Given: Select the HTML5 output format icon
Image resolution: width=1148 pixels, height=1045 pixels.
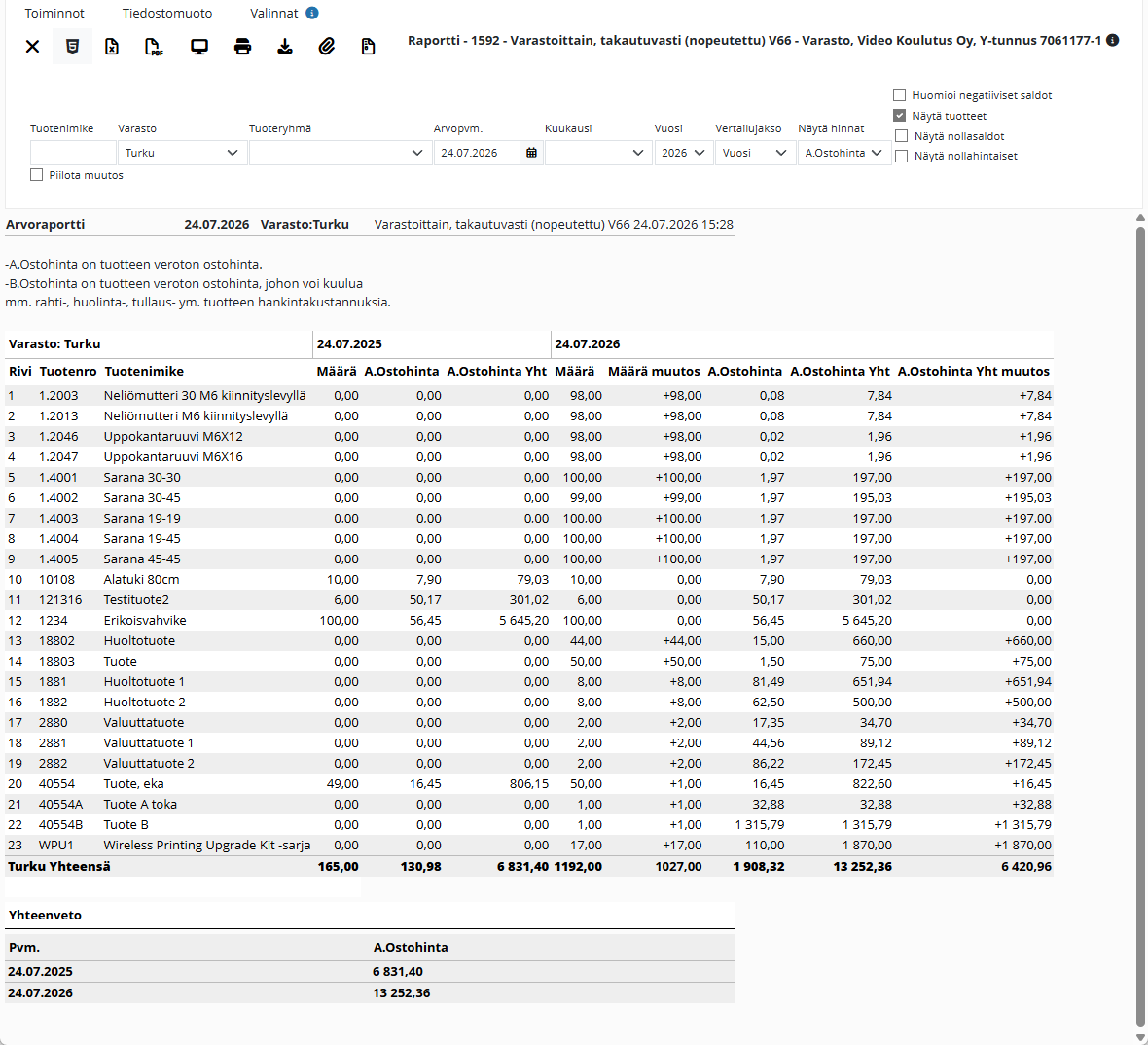Looking at the screenshot, I should point(73,46).
